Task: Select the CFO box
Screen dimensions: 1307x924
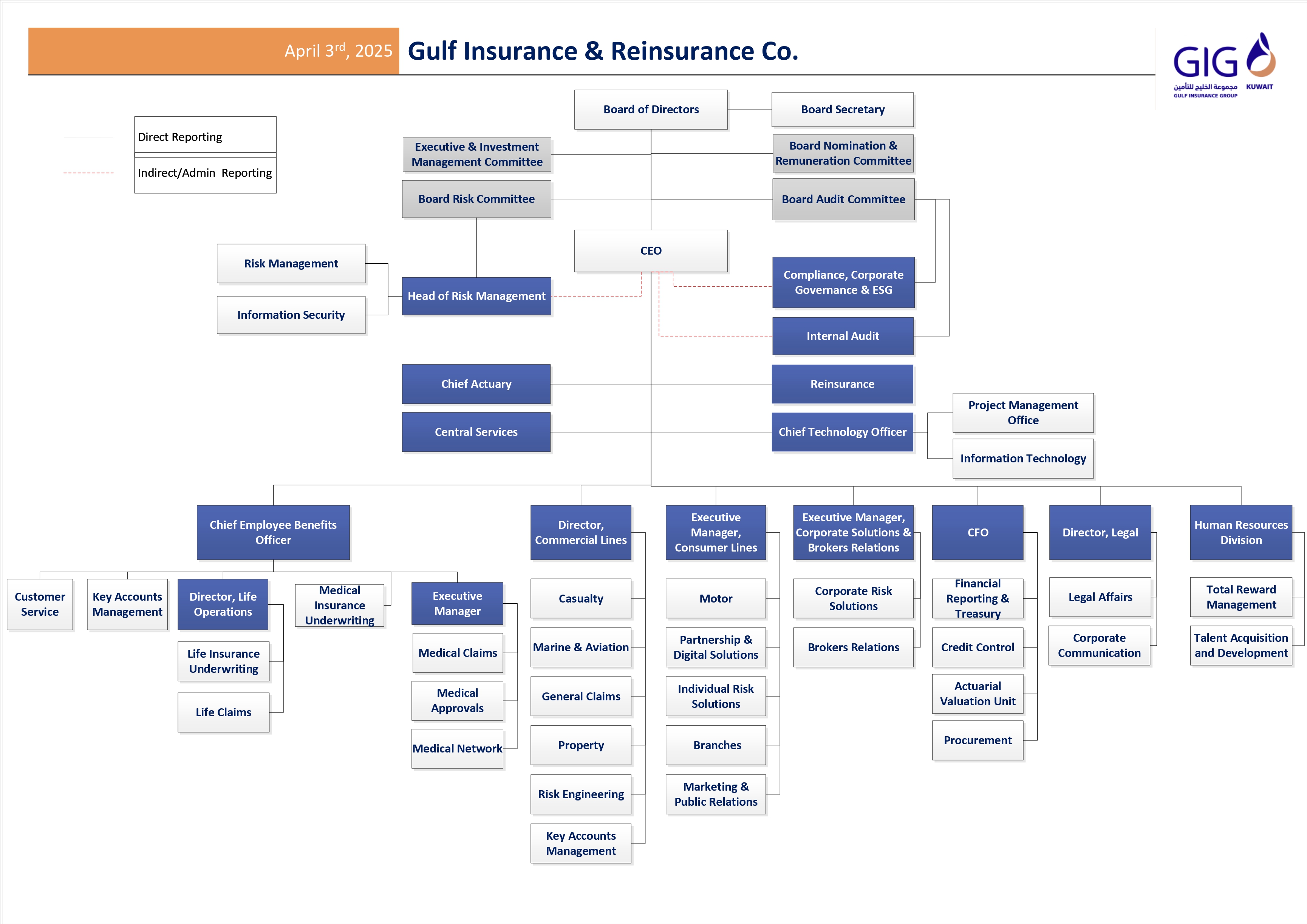Action: 978,532
